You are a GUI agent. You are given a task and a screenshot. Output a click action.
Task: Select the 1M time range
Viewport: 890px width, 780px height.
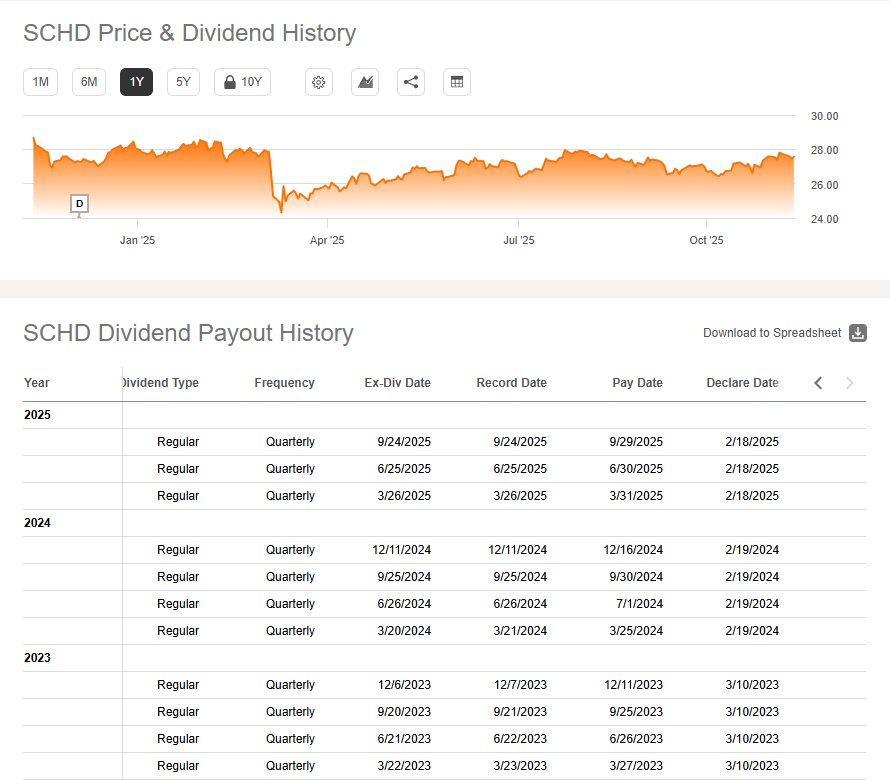(x=40, y=82)
